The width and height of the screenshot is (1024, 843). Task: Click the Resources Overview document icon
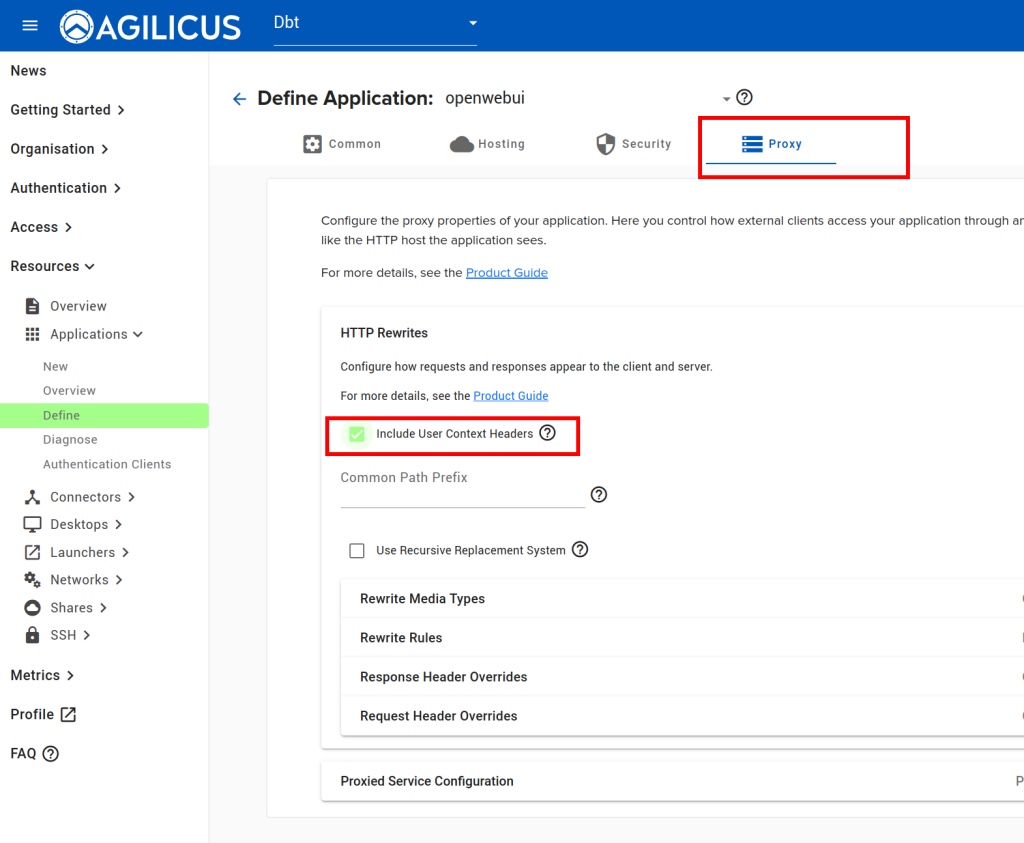click(32, 306)
